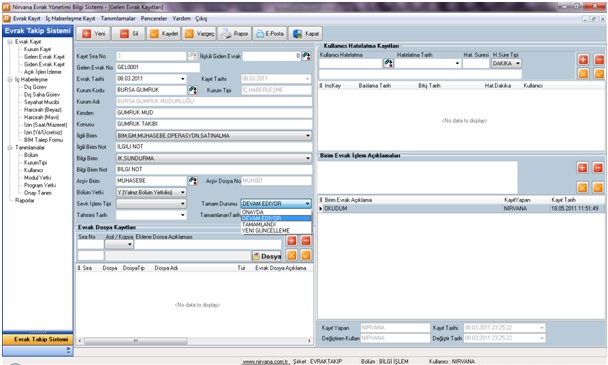Image resolution: width=608 pixels, height=365 pixels.
Task: Open the Tahmini Tarih dropdown
Action: (183, 215)
